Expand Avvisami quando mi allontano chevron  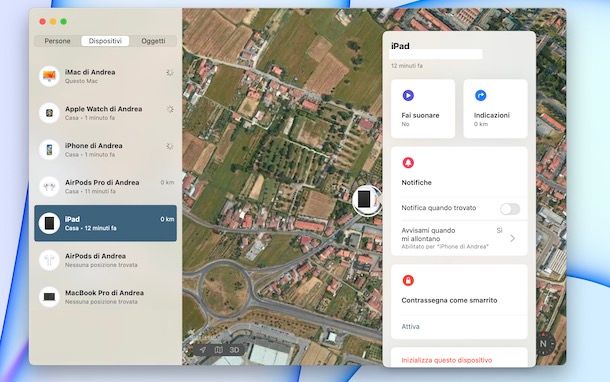[x=512, y=238]
